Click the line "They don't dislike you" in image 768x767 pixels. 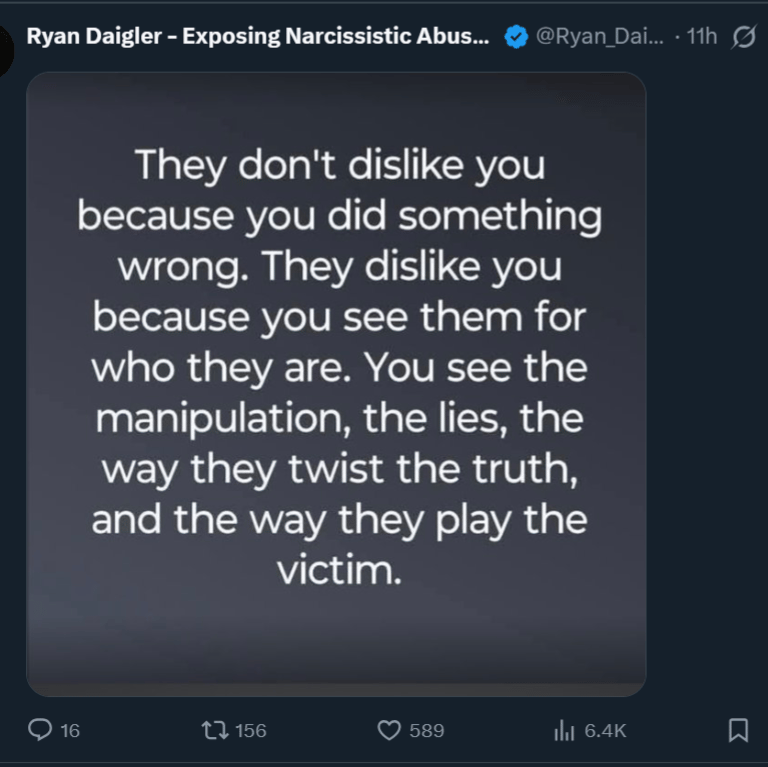tap(340, 165)
